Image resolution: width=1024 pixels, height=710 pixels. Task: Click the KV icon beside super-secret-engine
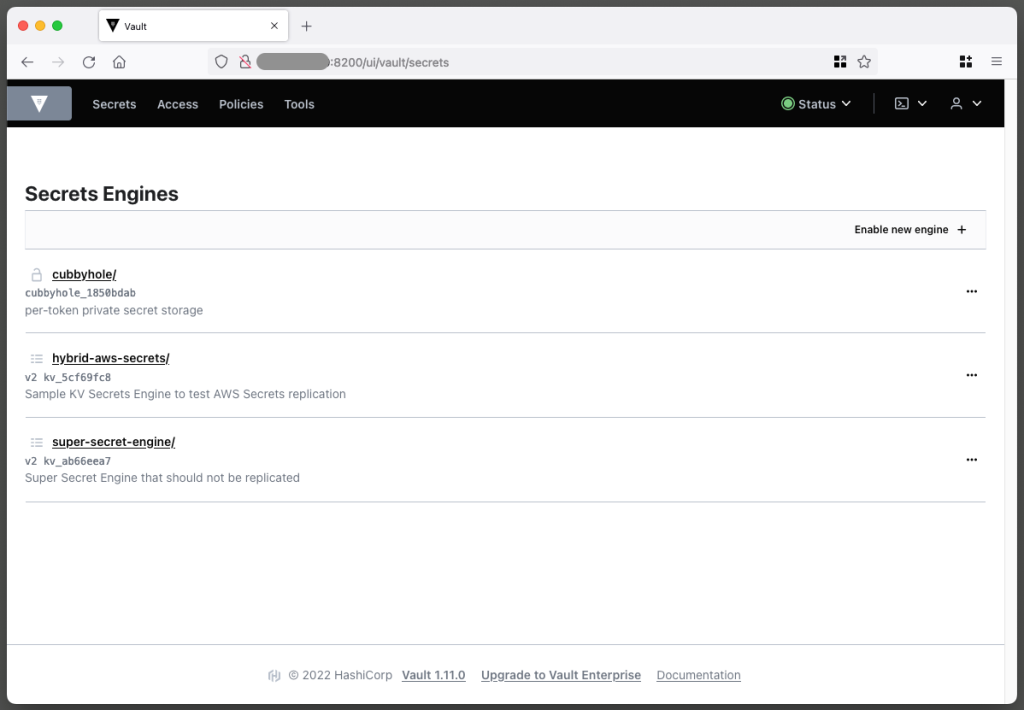click(x=35, y=441)
